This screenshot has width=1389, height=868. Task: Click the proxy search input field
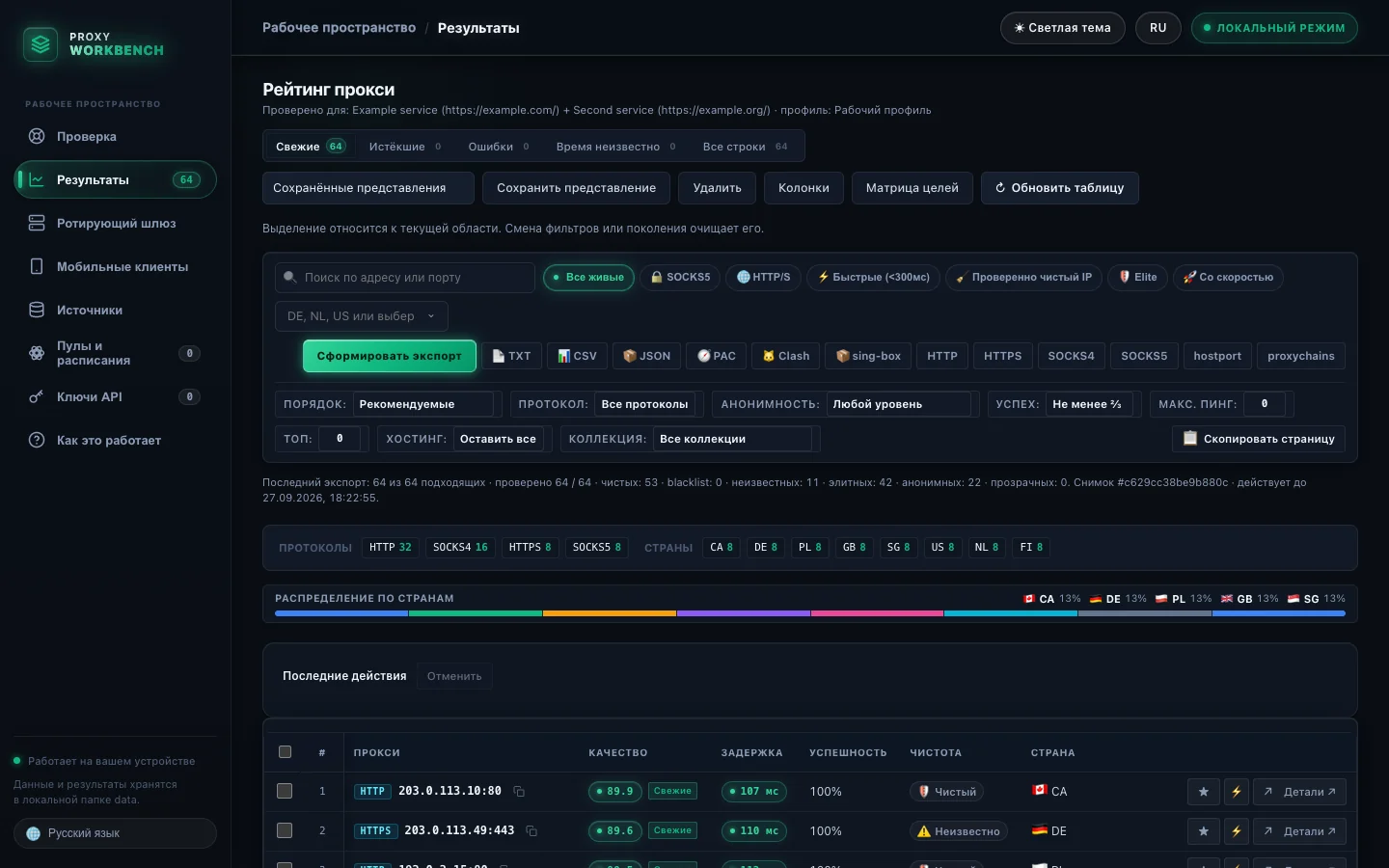[x=405, y=278]
